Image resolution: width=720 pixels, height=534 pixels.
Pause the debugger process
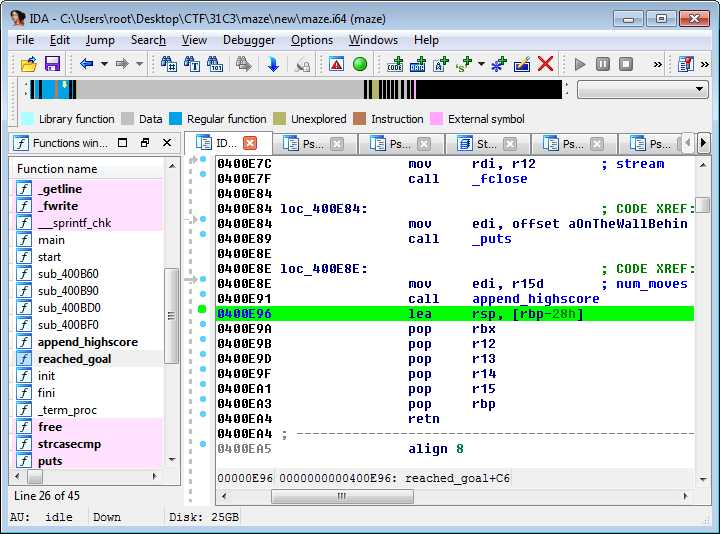click(x=603, y=64)
